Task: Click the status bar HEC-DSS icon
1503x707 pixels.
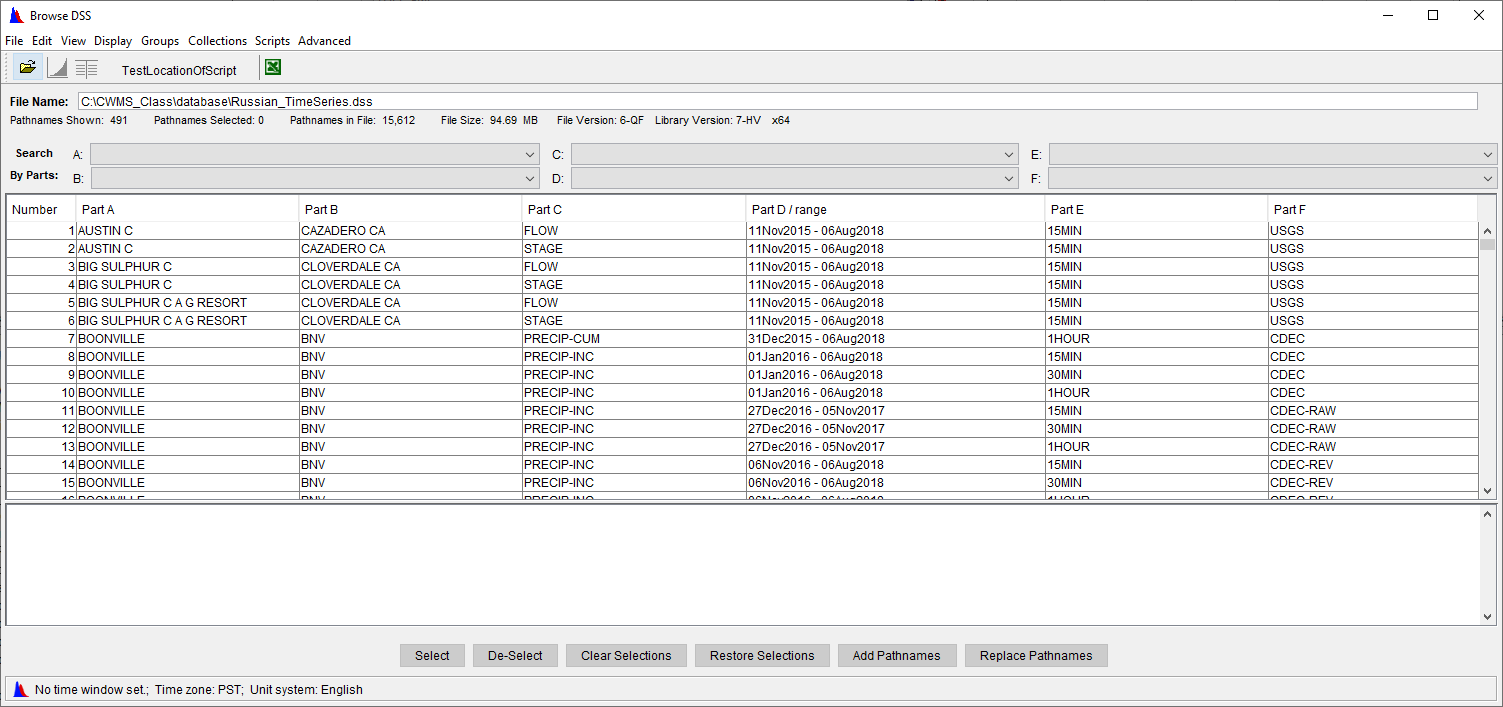Action: click(20, 689)
